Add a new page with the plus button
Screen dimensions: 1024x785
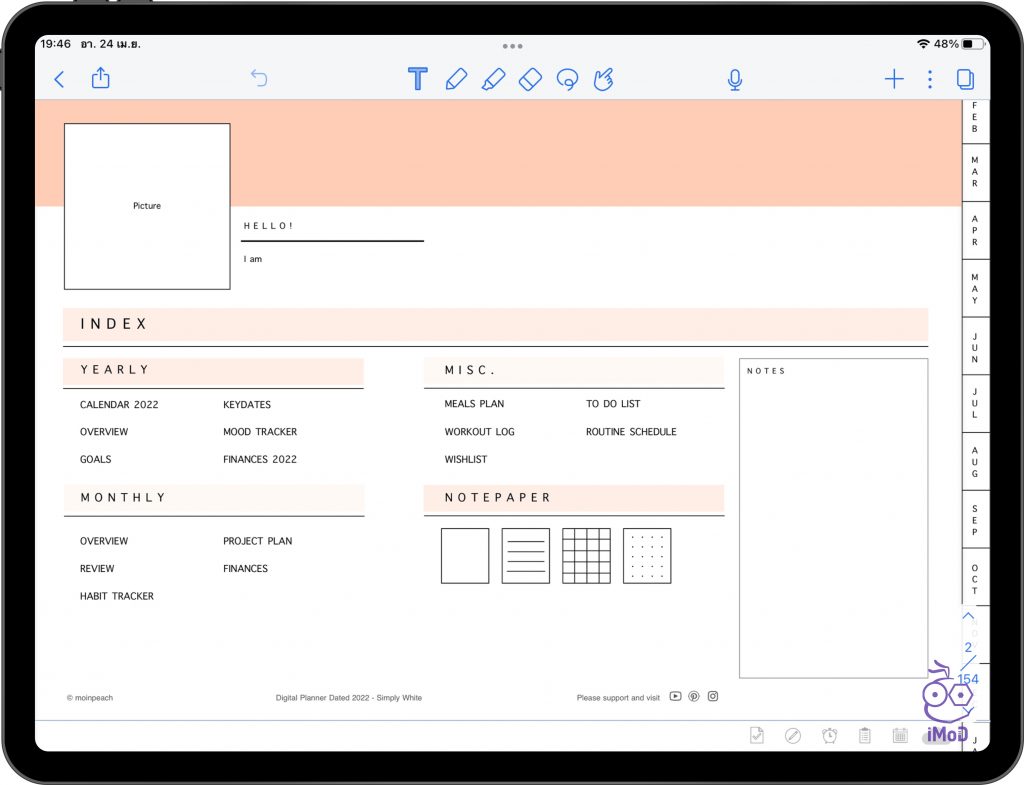click(893, 78)
